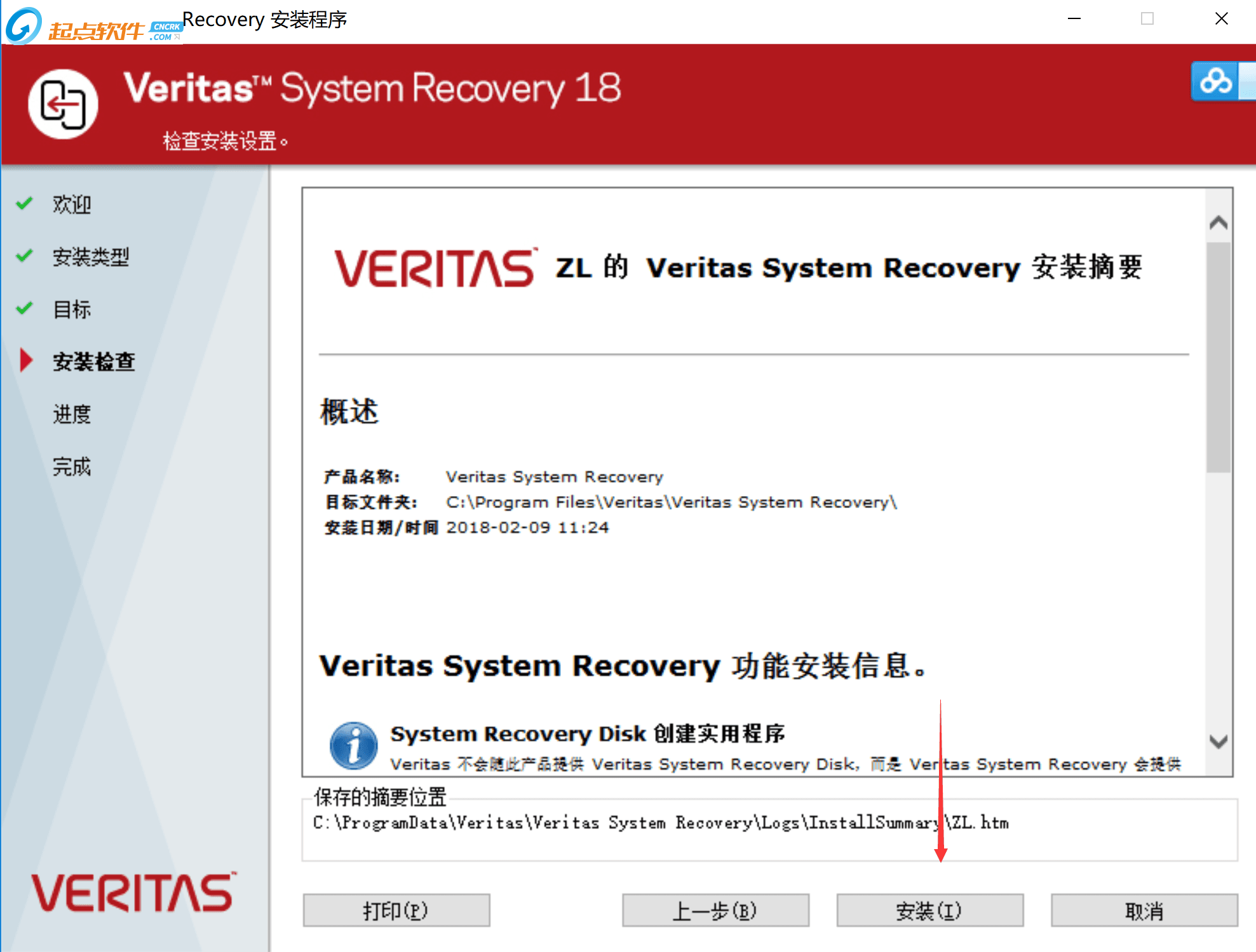
Task: Click the blue cloud icon in header
Action: (1215, 81)
